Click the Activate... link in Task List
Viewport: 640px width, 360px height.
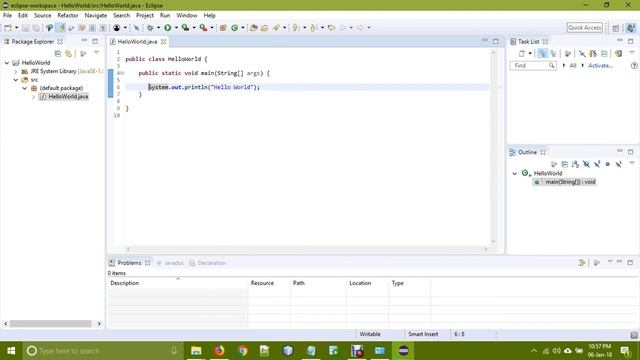coord(600,65)
